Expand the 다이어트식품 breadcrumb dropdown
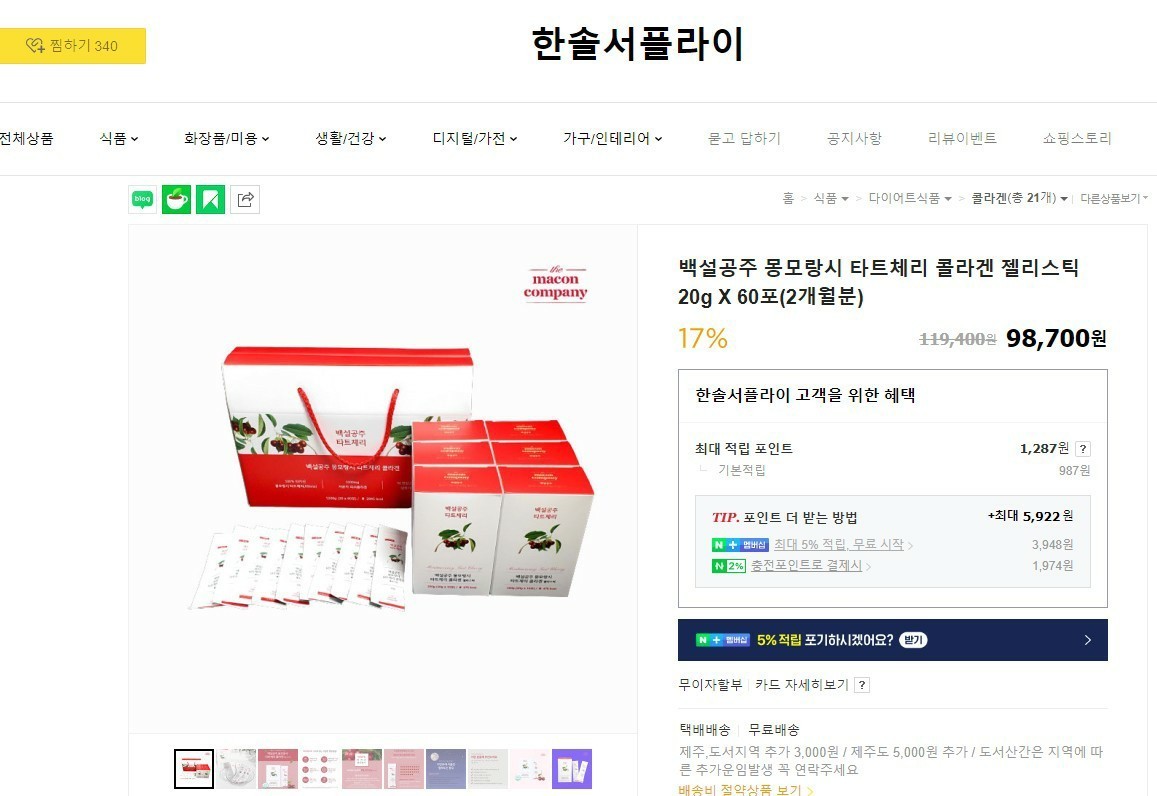 click(910, 198)
